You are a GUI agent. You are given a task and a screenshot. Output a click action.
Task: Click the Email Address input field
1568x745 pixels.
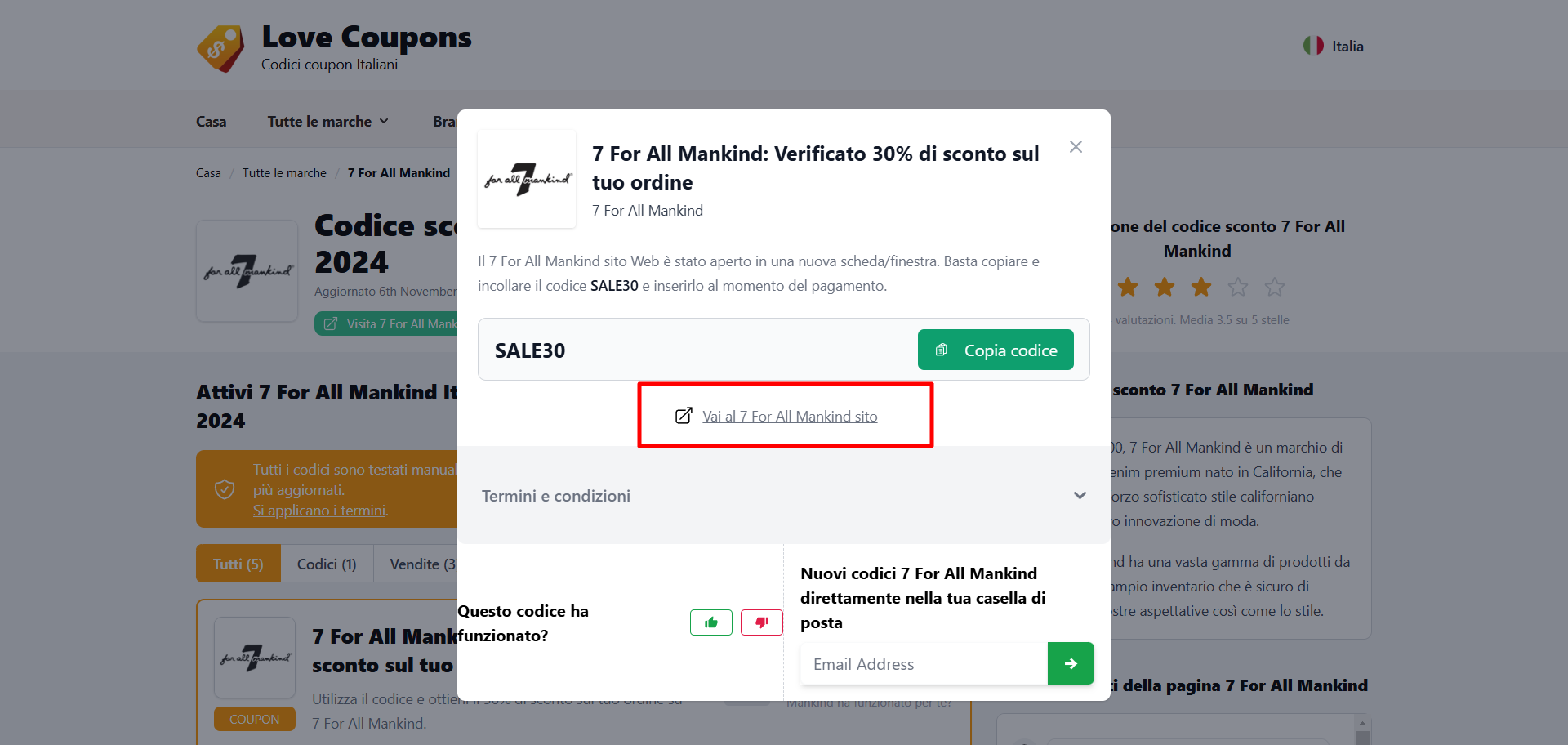pos(924,663)
